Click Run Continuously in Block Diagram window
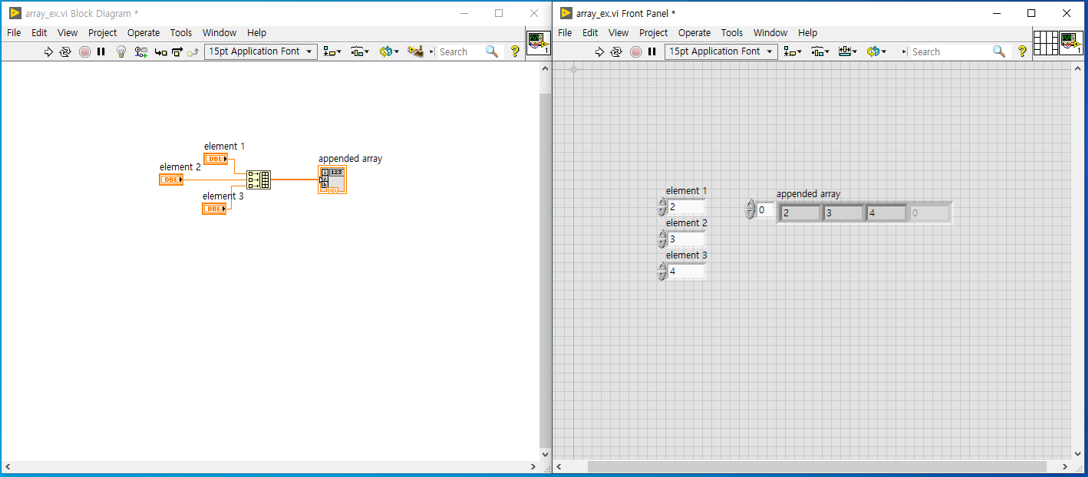The image size is (1088, 477). (65, 51)
